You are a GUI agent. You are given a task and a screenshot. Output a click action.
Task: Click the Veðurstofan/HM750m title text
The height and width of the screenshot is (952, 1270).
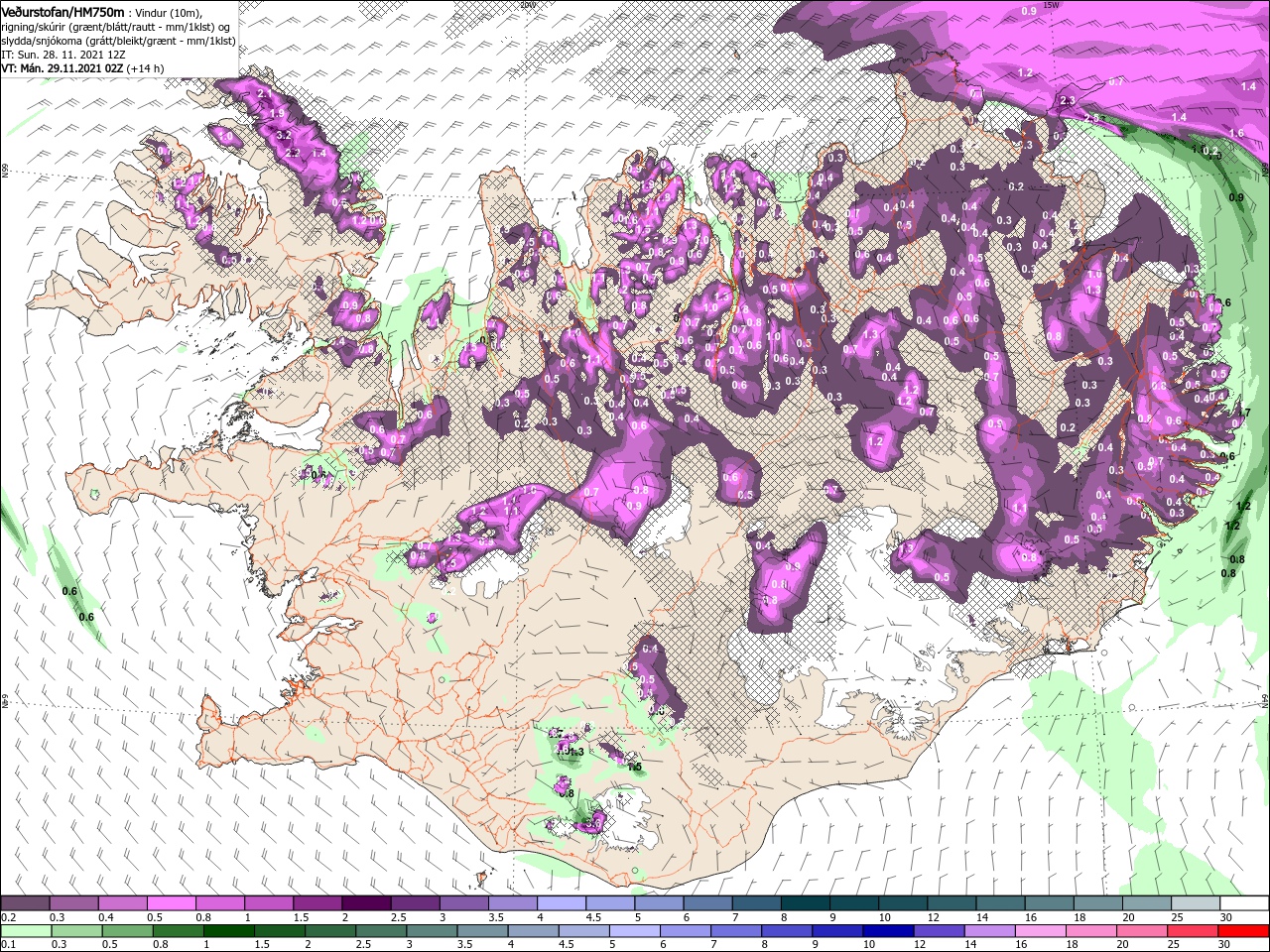[63, 11]
